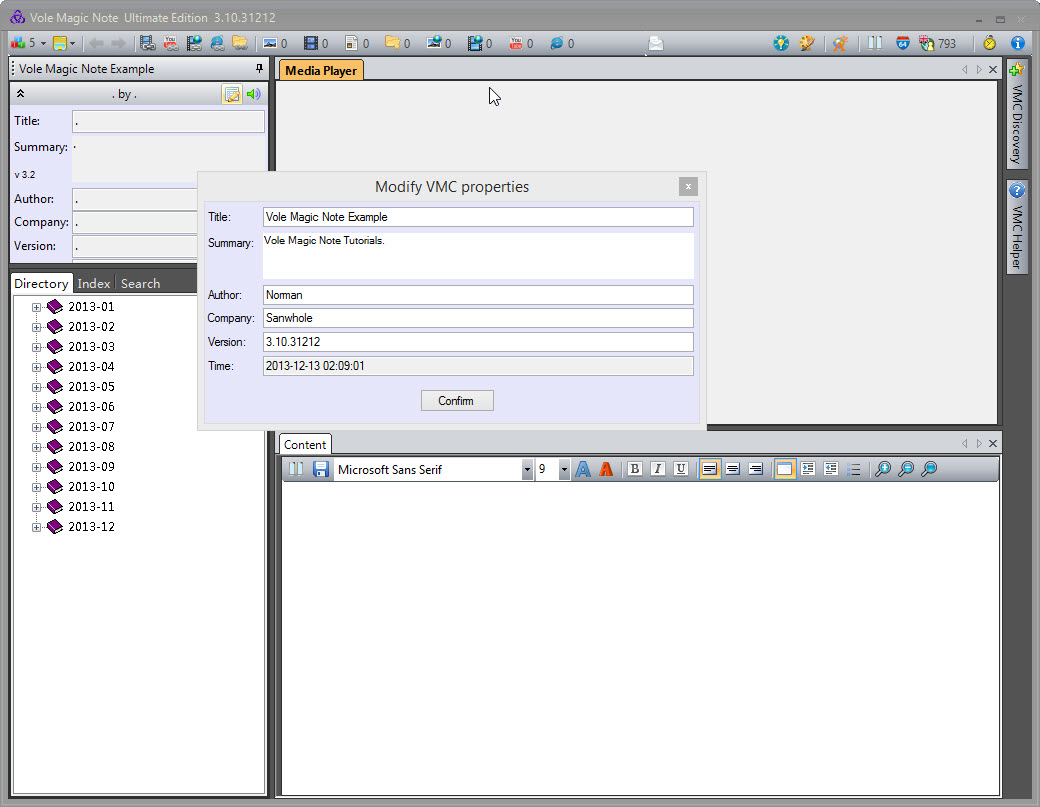The width and height of the screenshot is (1040, 807).
Task: Click the film strip video count icon
Action: pyautogui.click(x=310, y=43)
